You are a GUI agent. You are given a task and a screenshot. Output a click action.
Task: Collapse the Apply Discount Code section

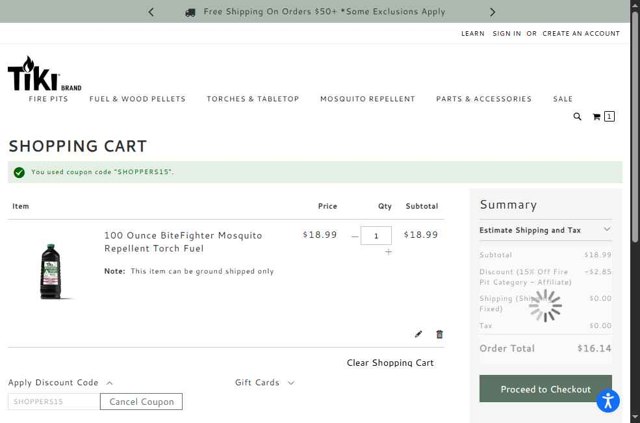pos(60,383)
